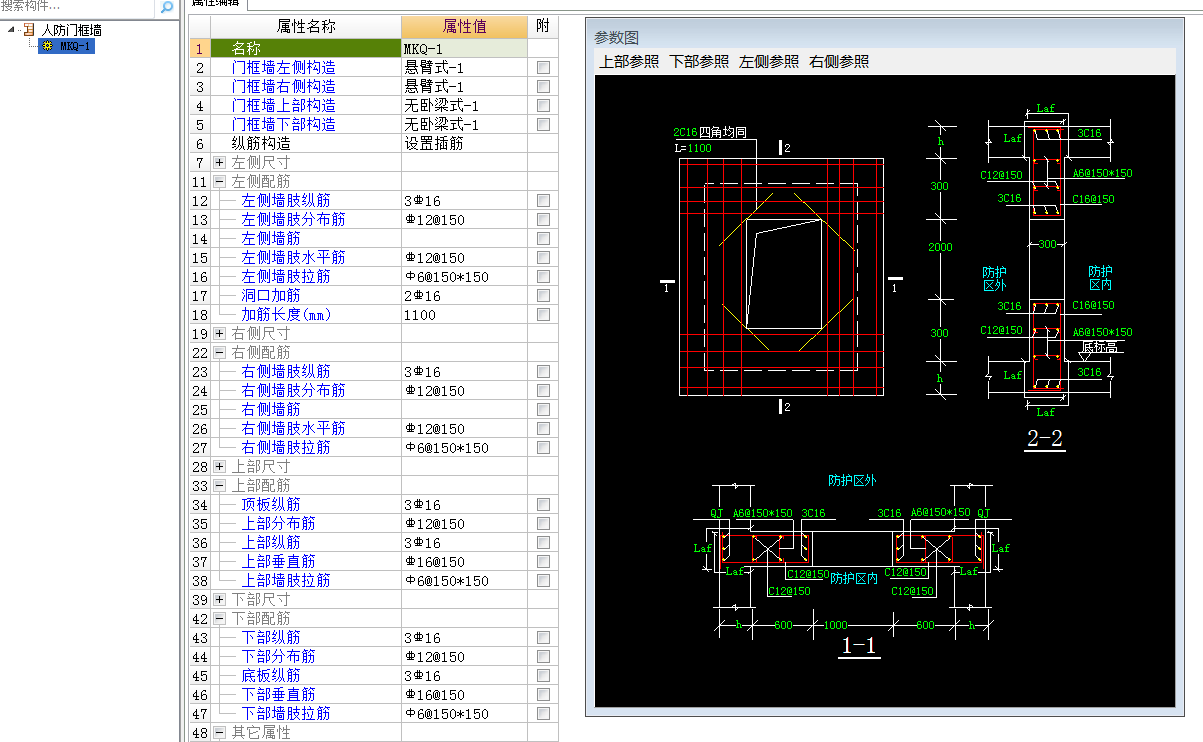Click 门框墙左侧构造 value 悬臂式-1
Screen dimensions: 1203x742
[464, 67]
